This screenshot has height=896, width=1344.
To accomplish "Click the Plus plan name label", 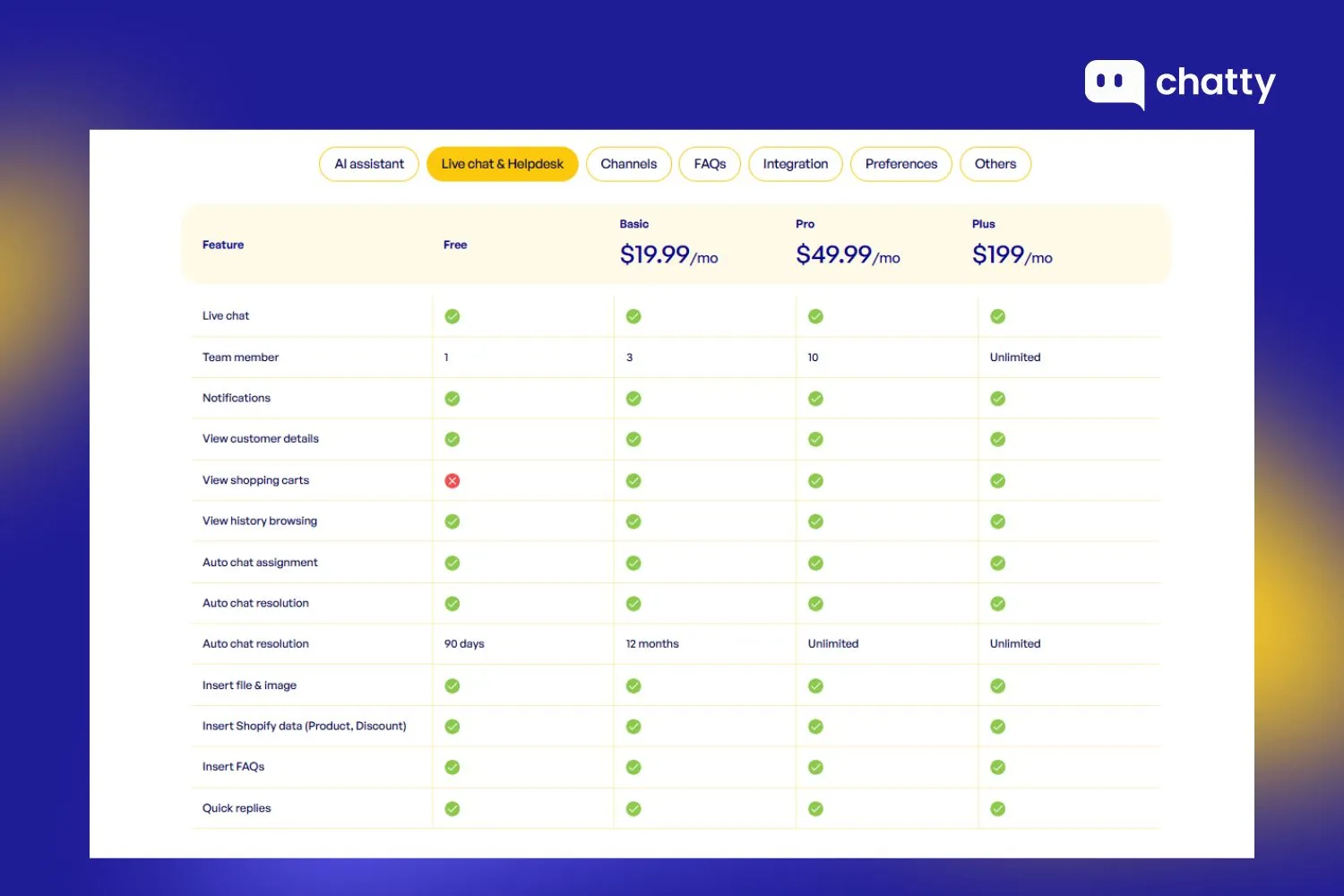I will (984, 224).
